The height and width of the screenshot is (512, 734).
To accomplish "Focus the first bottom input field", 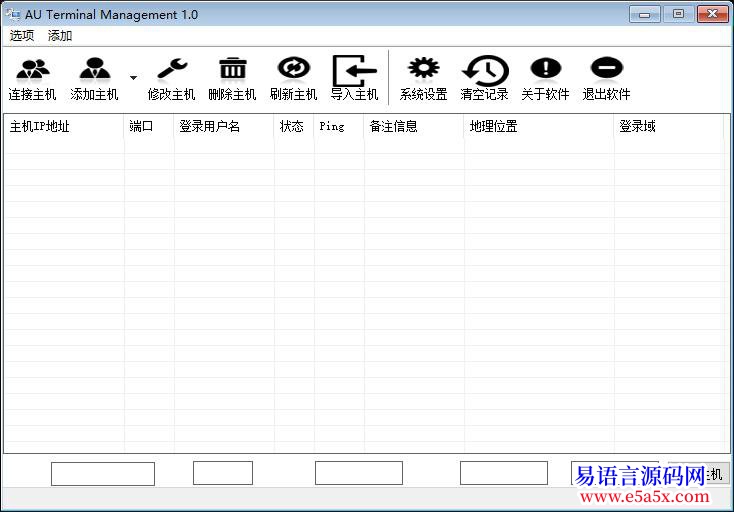I will pos(103,474).
